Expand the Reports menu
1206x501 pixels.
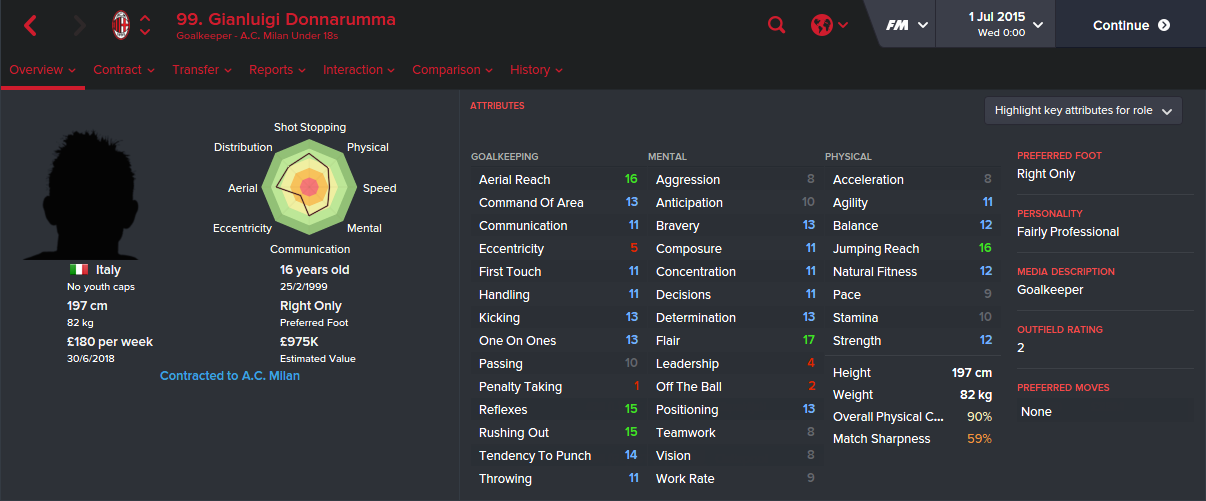[278, 70]
